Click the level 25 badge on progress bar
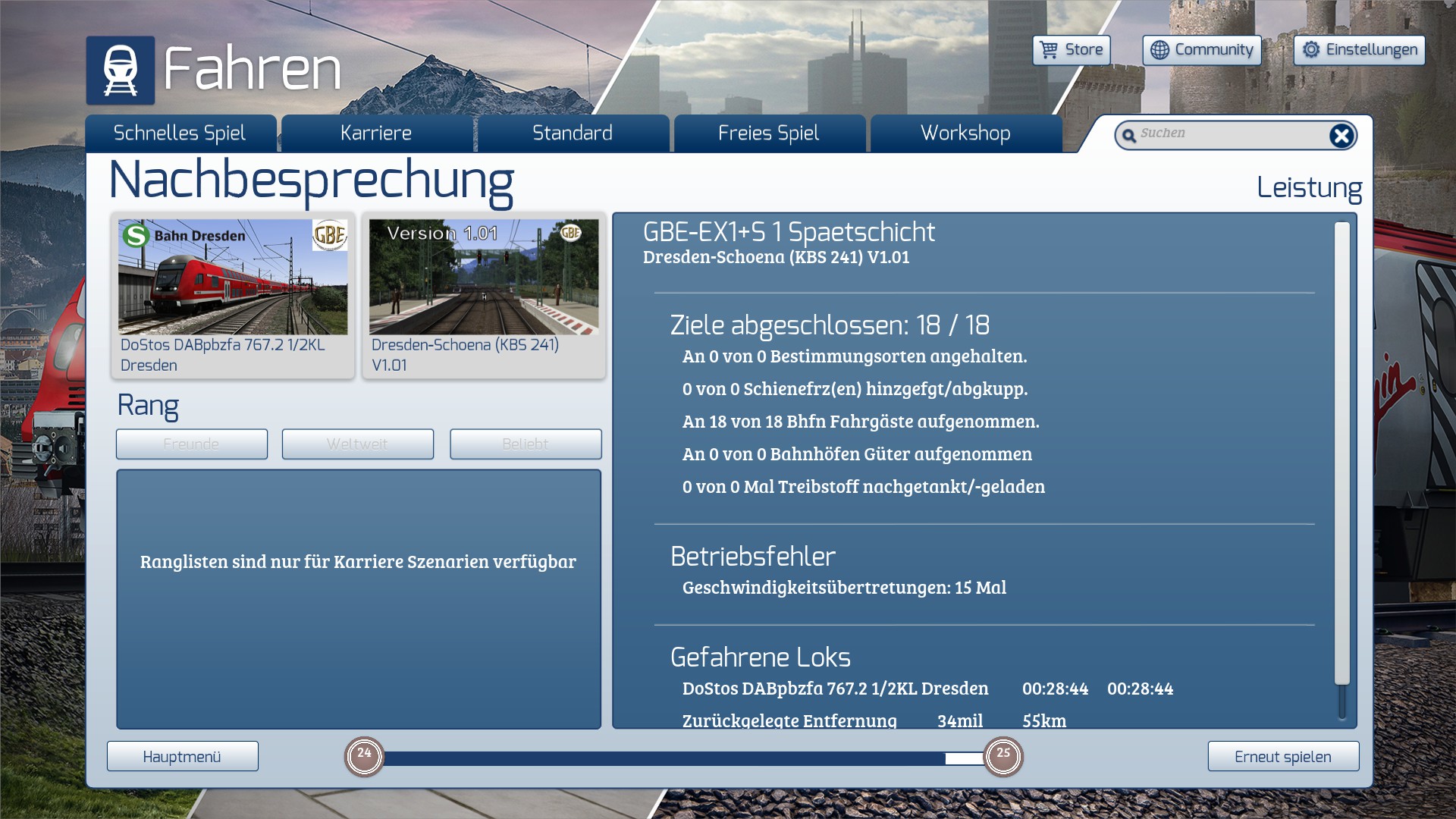1456x819 pixels. coord(1003,756)
